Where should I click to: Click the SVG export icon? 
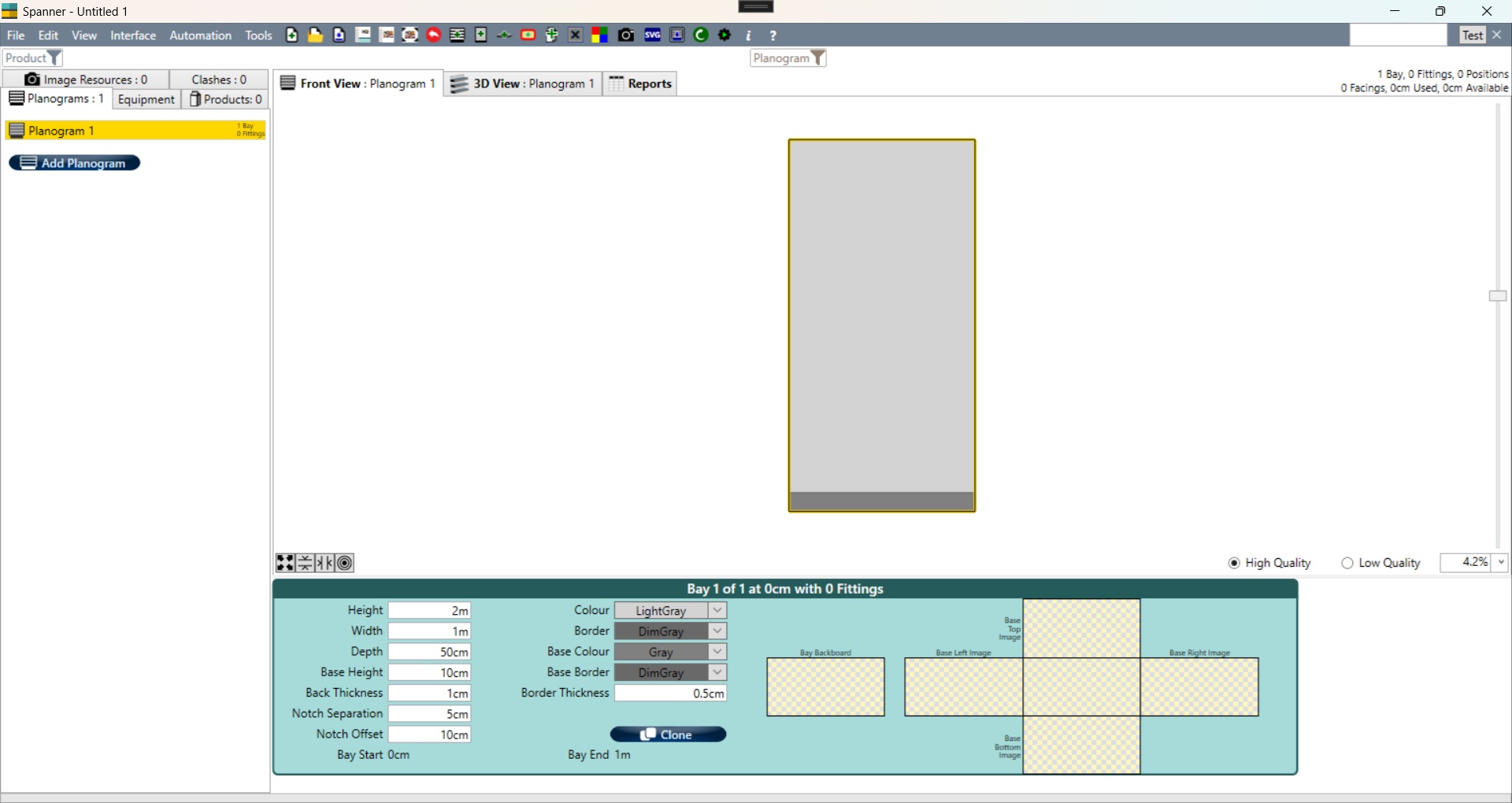[653, 35]
